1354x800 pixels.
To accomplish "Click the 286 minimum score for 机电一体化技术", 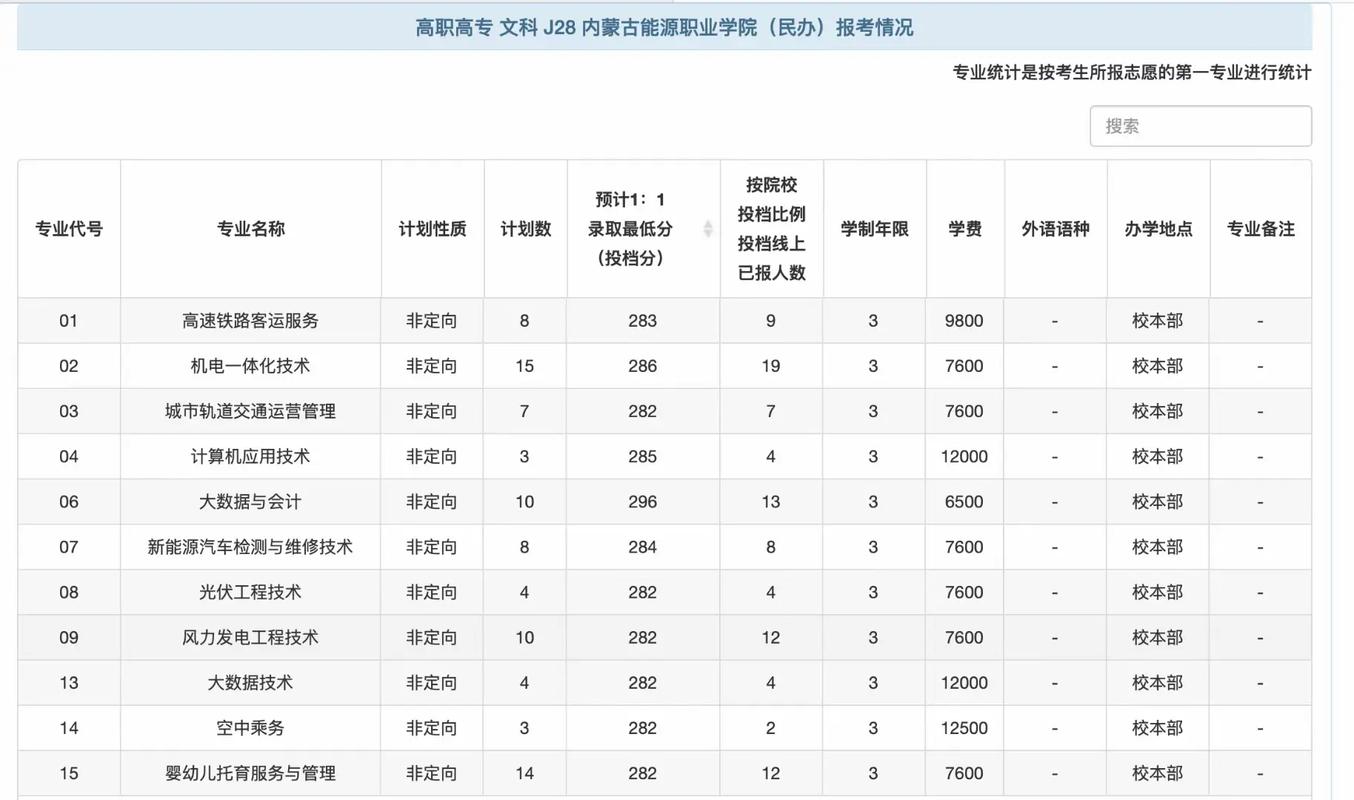I will 643,366.
